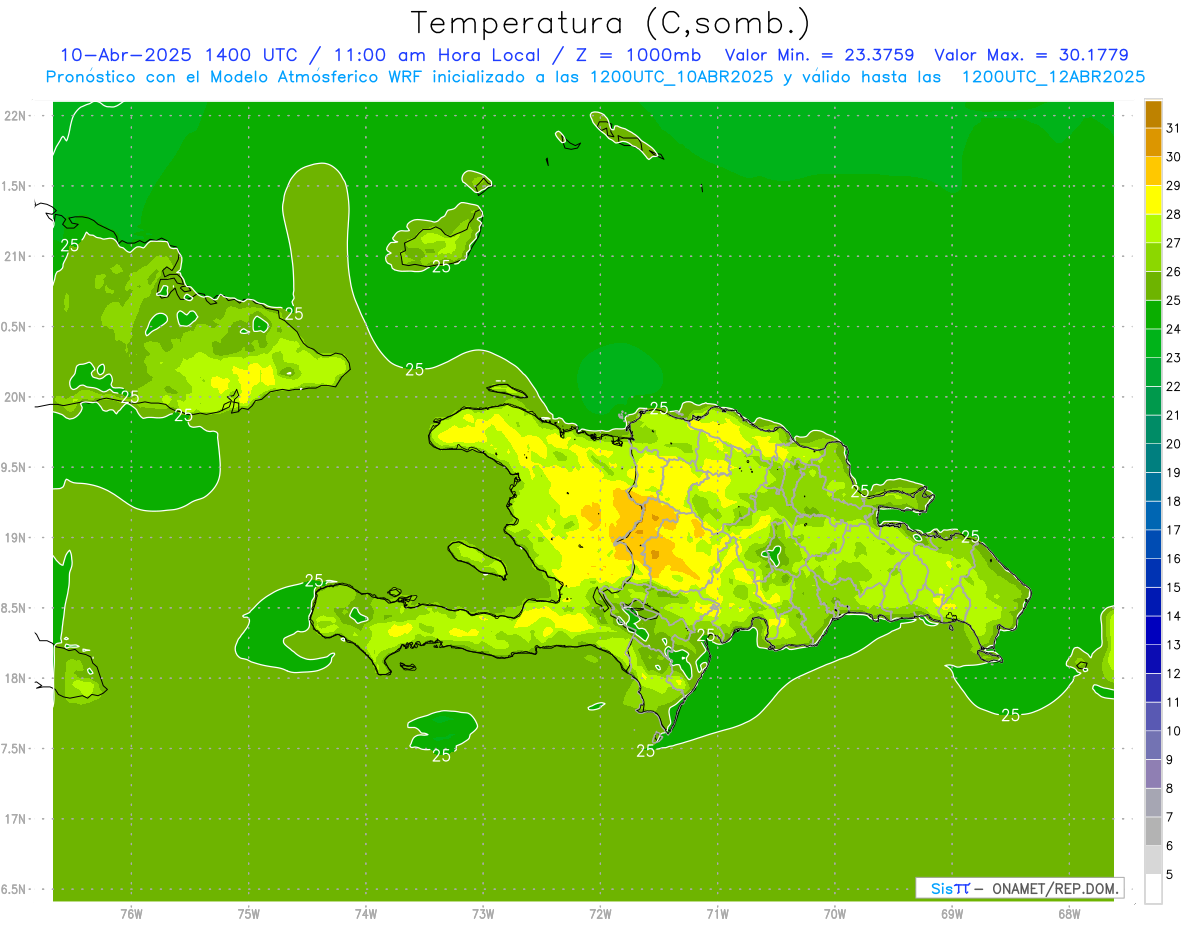Click the latitude label "22N"
1200x927 pixels.
click(x=15, y=115)
